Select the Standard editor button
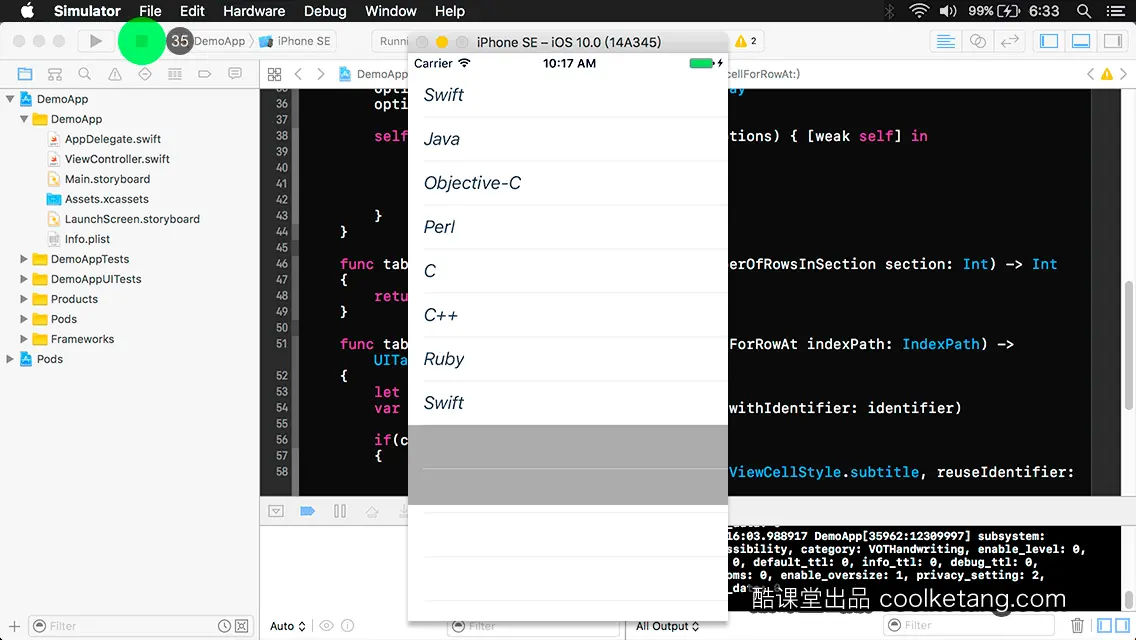 [x=945, y=41]
